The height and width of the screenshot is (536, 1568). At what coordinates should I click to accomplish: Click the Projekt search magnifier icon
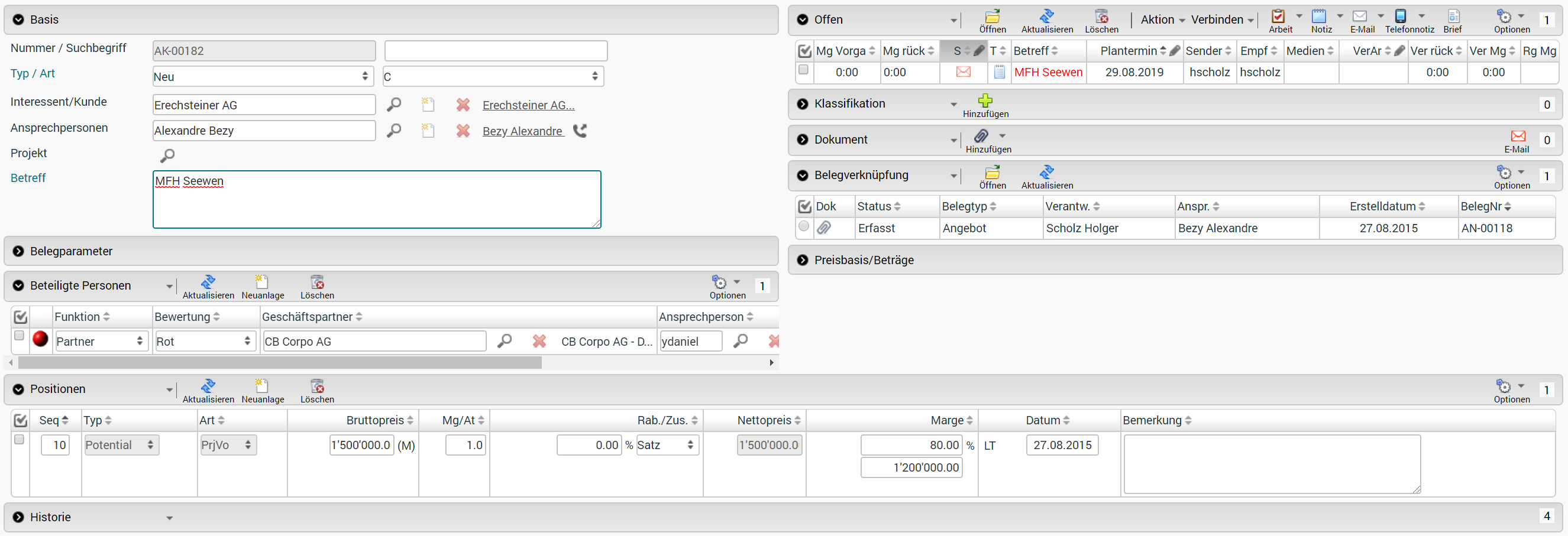167,156
